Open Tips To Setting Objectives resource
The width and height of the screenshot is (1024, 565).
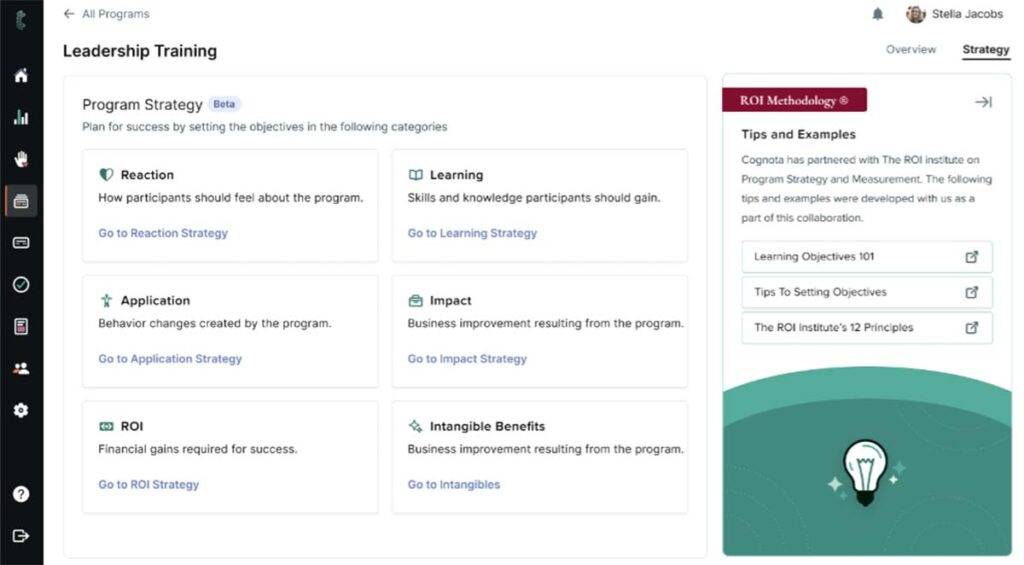click(867, 292)
